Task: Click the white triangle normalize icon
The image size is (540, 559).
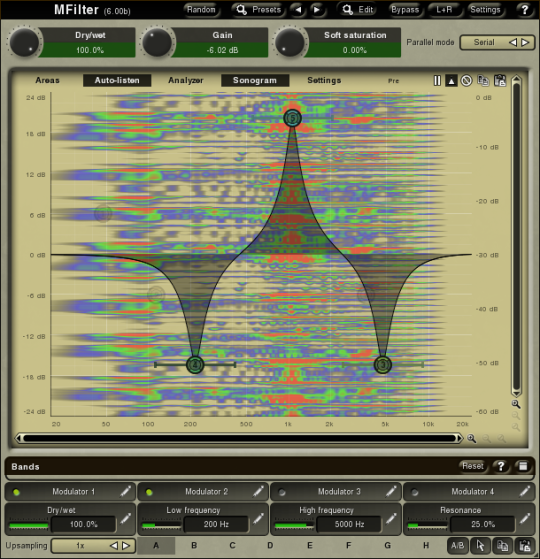Action: coord(451,81)
